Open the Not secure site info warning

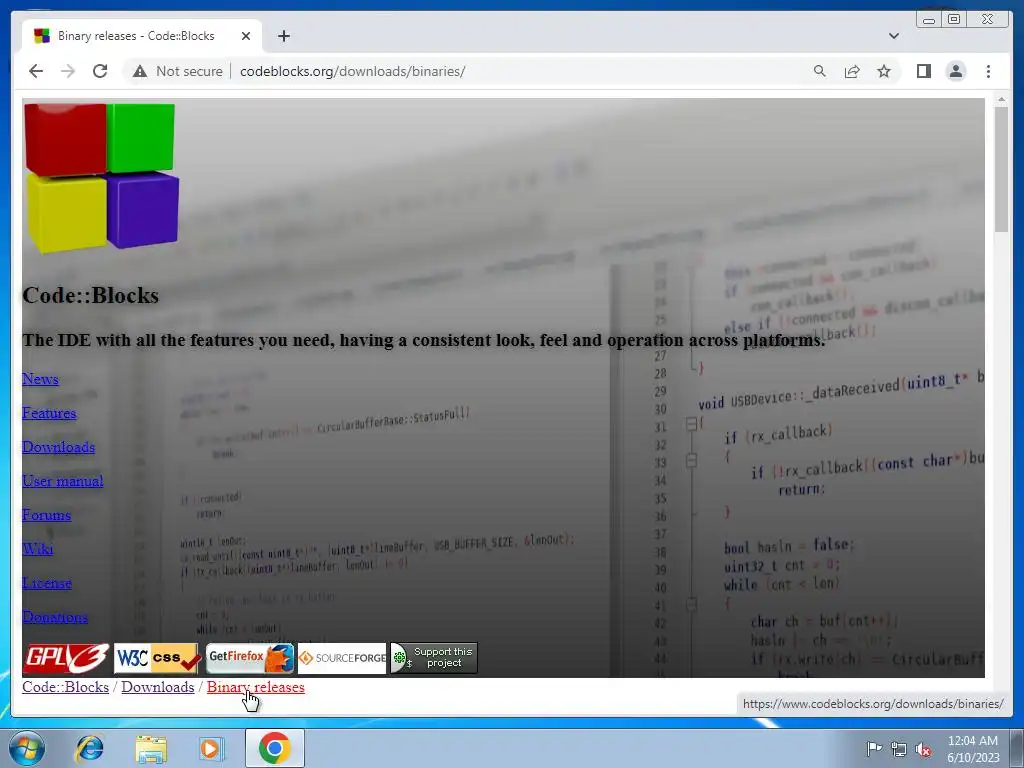[177, 71]
